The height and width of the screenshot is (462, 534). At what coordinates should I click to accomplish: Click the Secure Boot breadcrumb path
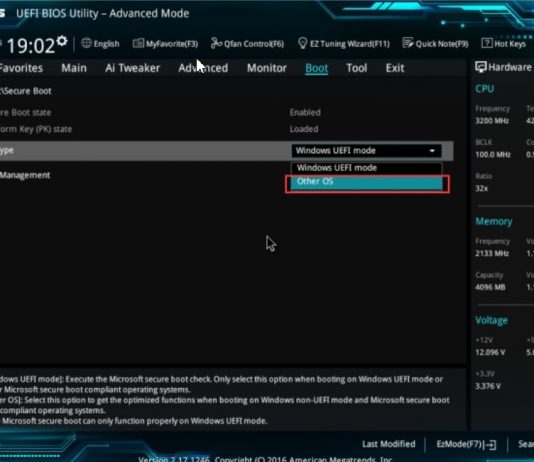pos(26,91)
